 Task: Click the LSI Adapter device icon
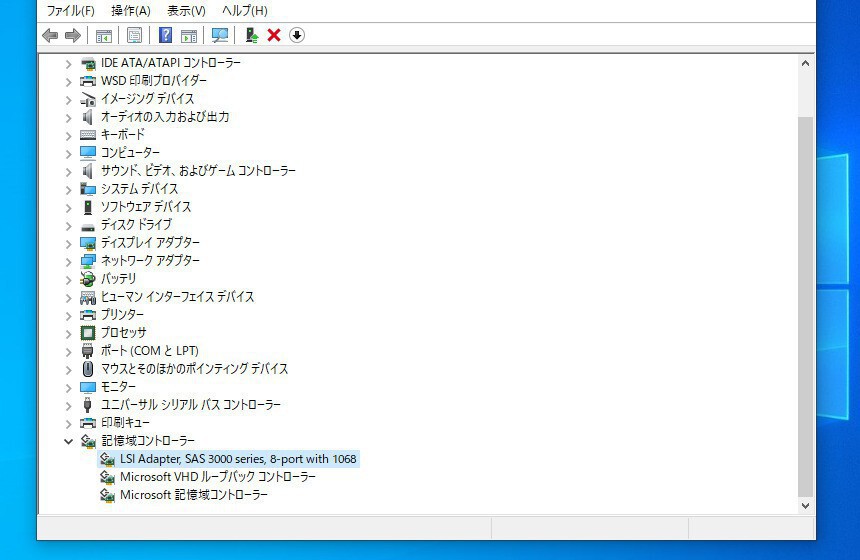pos(108,459)
